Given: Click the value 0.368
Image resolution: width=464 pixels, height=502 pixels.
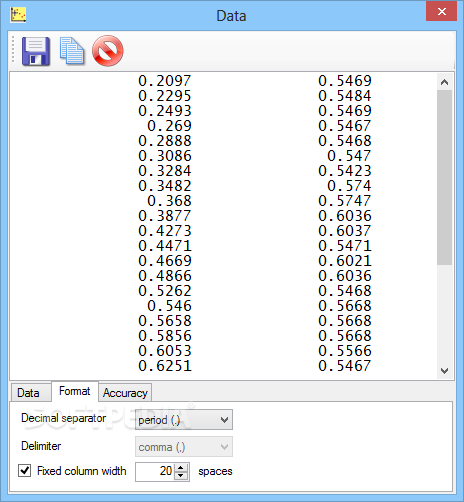Looking at the screenshot, I should 169,201.
